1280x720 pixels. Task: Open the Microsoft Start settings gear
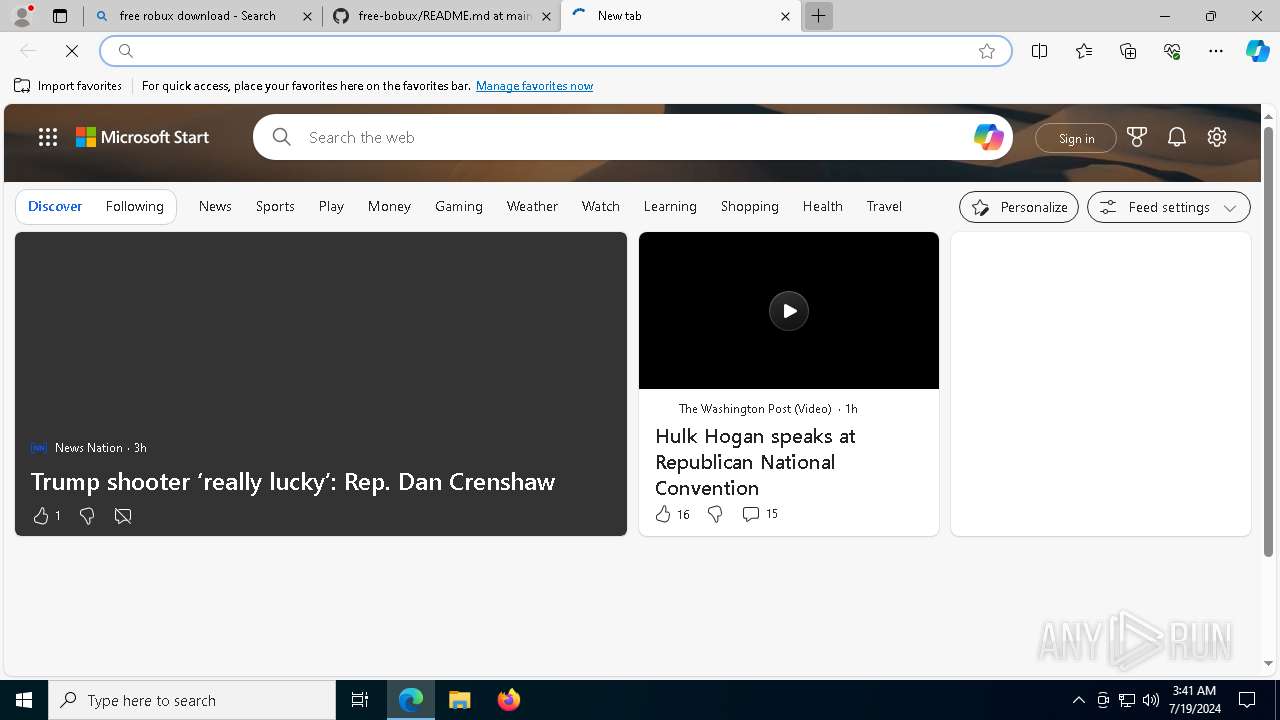pos(1217,137)
